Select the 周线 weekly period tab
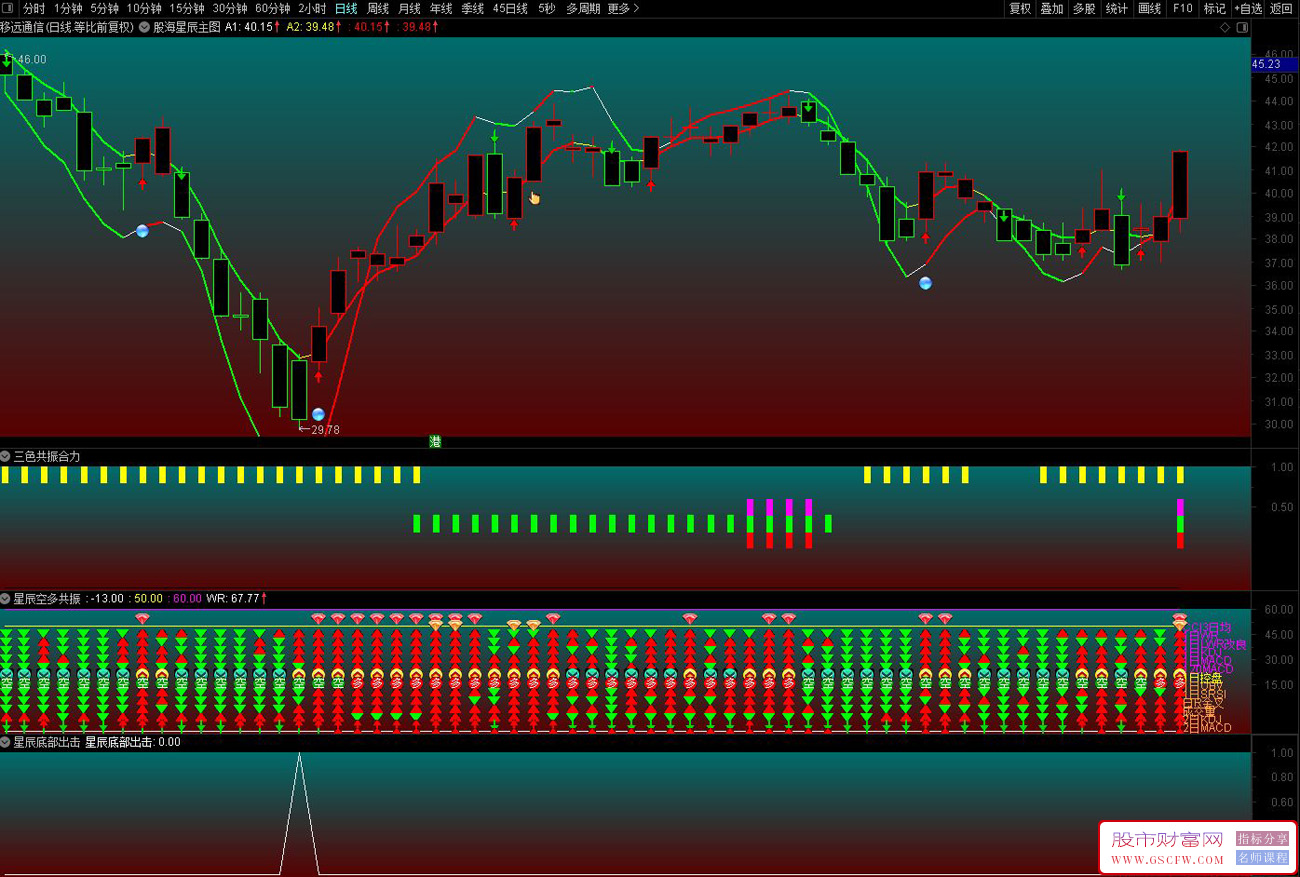1300x877 pixels. coord(378,8)
